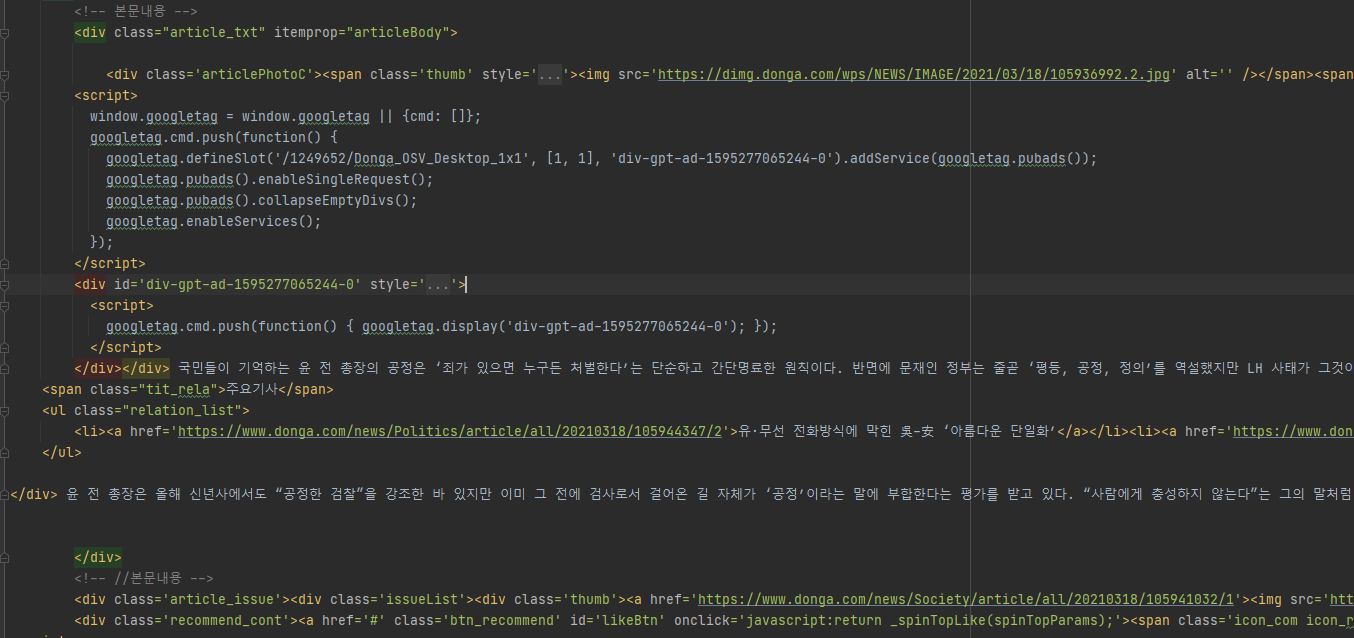Click paragraph text starting '윤 전 총장은 올해'

point(708,494)
